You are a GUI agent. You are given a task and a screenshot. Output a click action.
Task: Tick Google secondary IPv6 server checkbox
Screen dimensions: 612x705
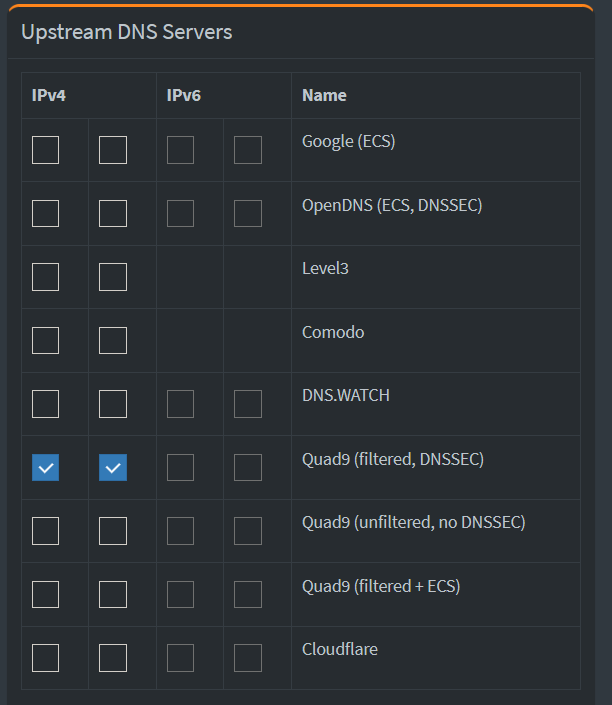[248, 150]
